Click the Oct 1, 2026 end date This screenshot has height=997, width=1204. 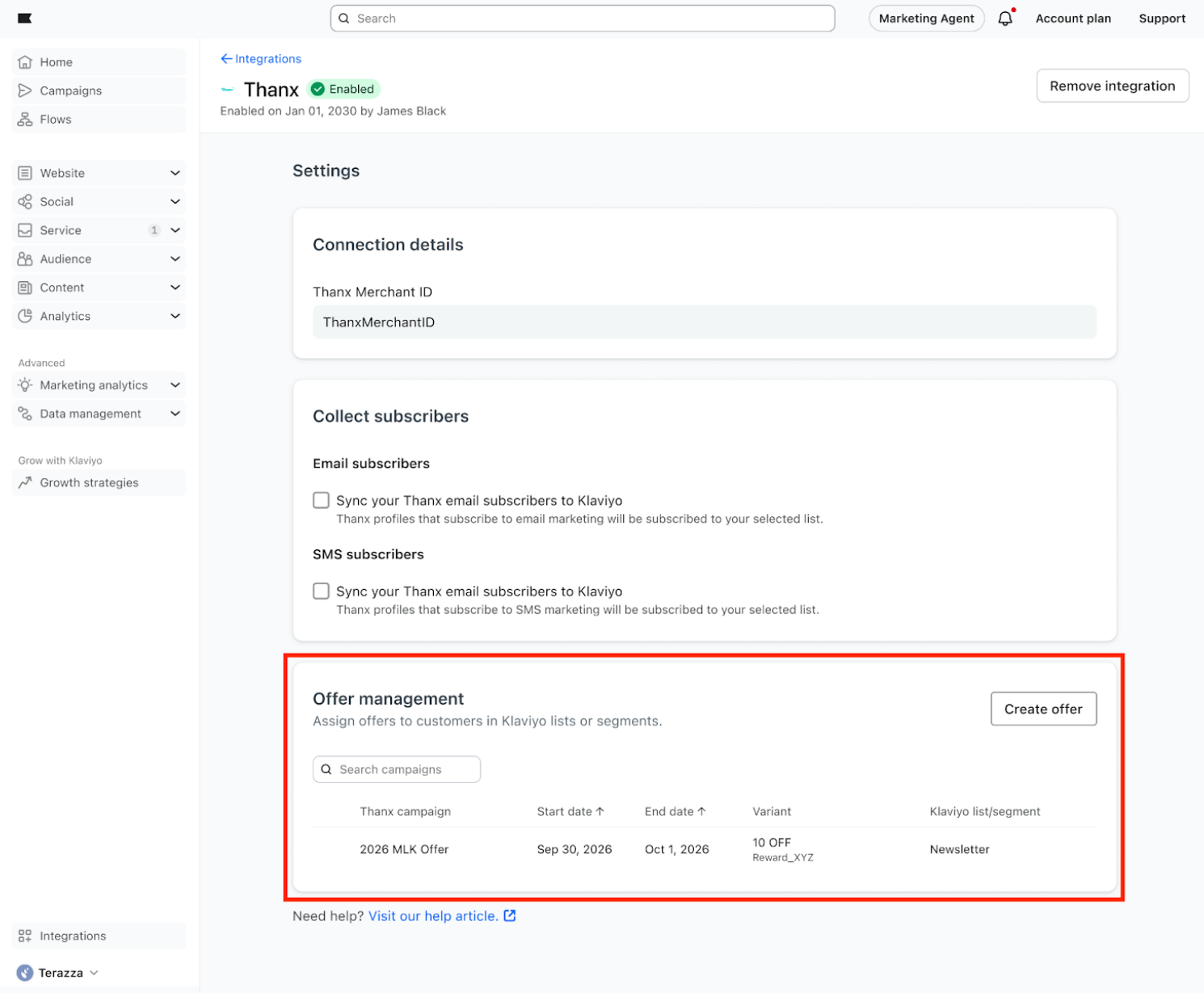coord(677,849)
